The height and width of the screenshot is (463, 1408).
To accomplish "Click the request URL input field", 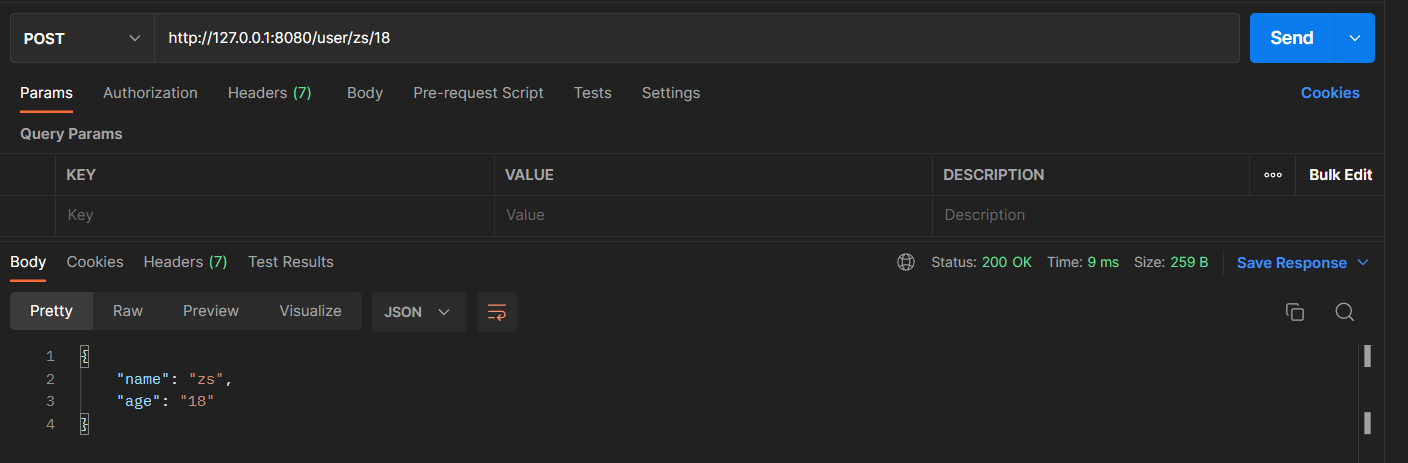I will pyautogui.click(x=696, y=38).
